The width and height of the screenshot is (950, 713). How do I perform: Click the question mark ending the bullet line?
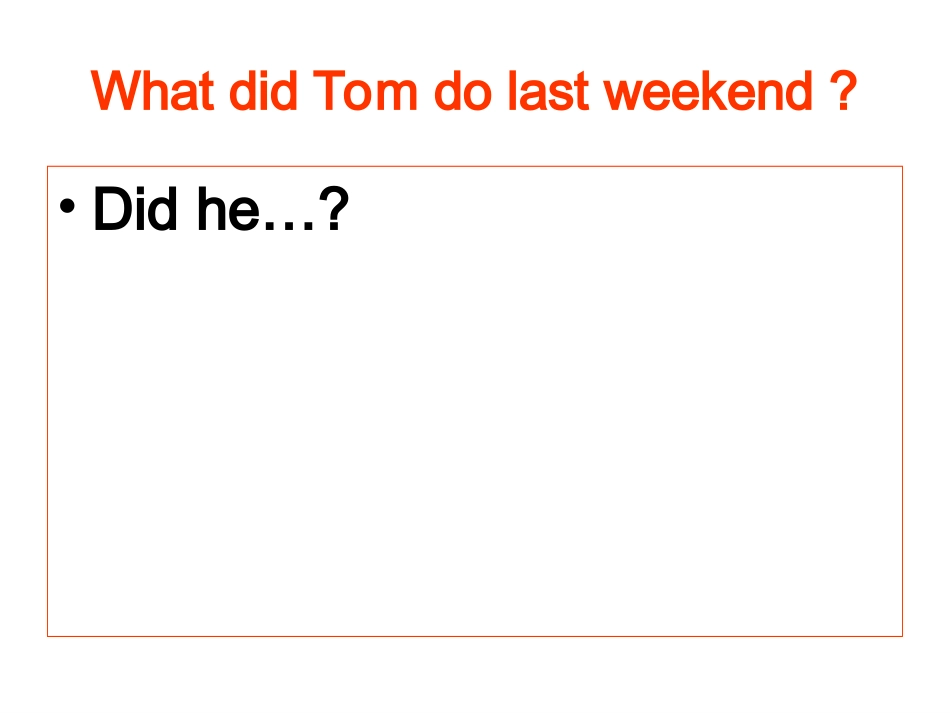tap(335, 210)
